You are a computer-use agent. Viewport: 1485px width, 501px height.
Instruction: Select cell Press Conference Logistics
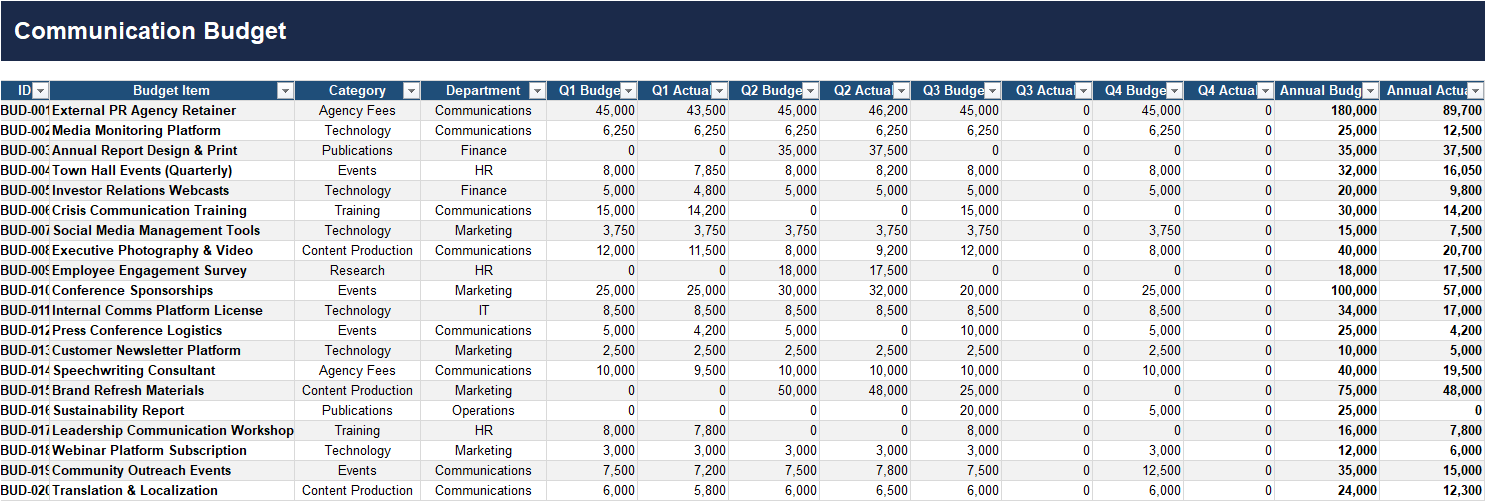[172, 331]
